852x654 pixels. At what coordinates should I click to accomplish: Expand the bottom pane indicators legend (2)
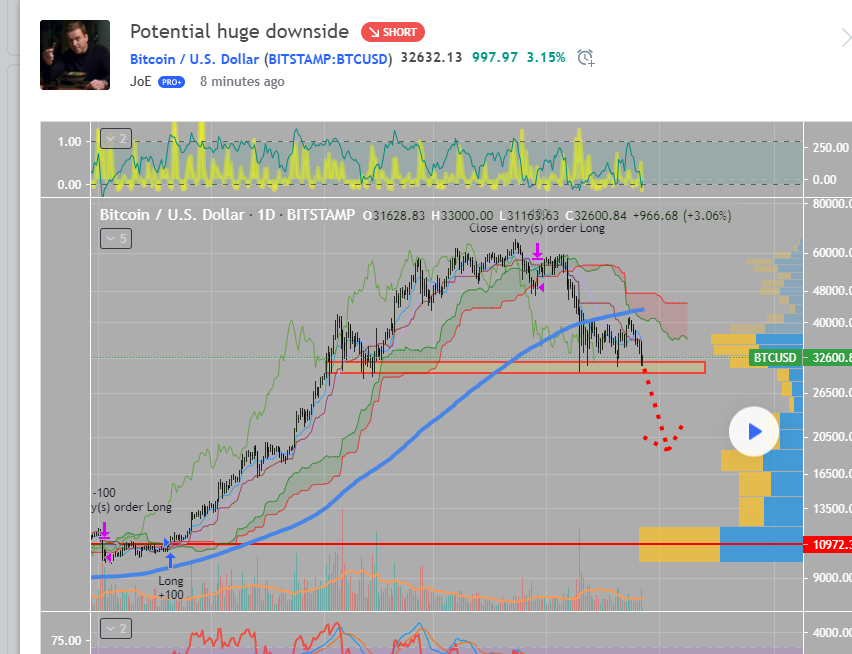(x=114, y=628)
